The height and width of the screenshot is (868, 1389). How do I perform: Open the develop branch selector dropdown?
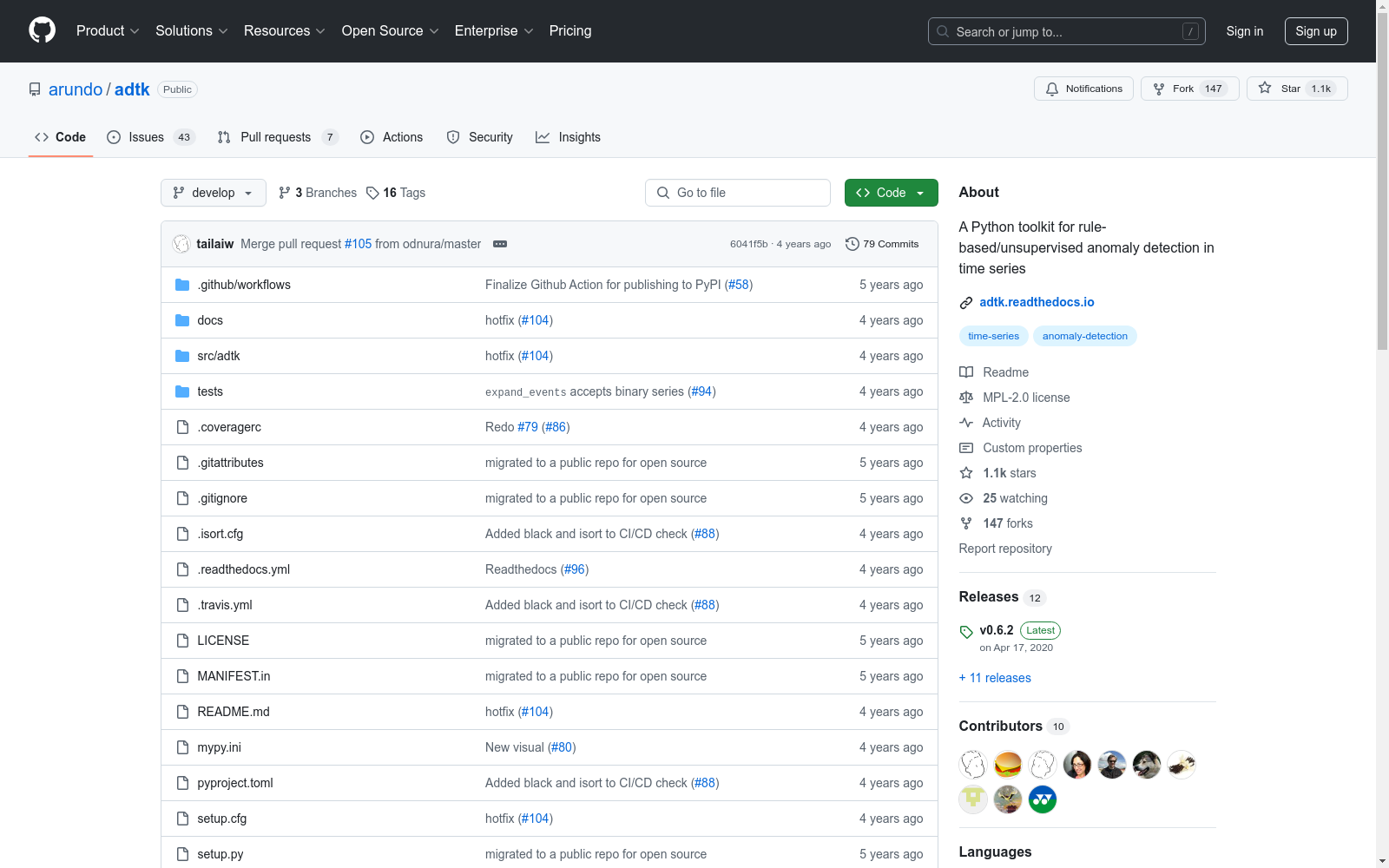pos(214,193)
